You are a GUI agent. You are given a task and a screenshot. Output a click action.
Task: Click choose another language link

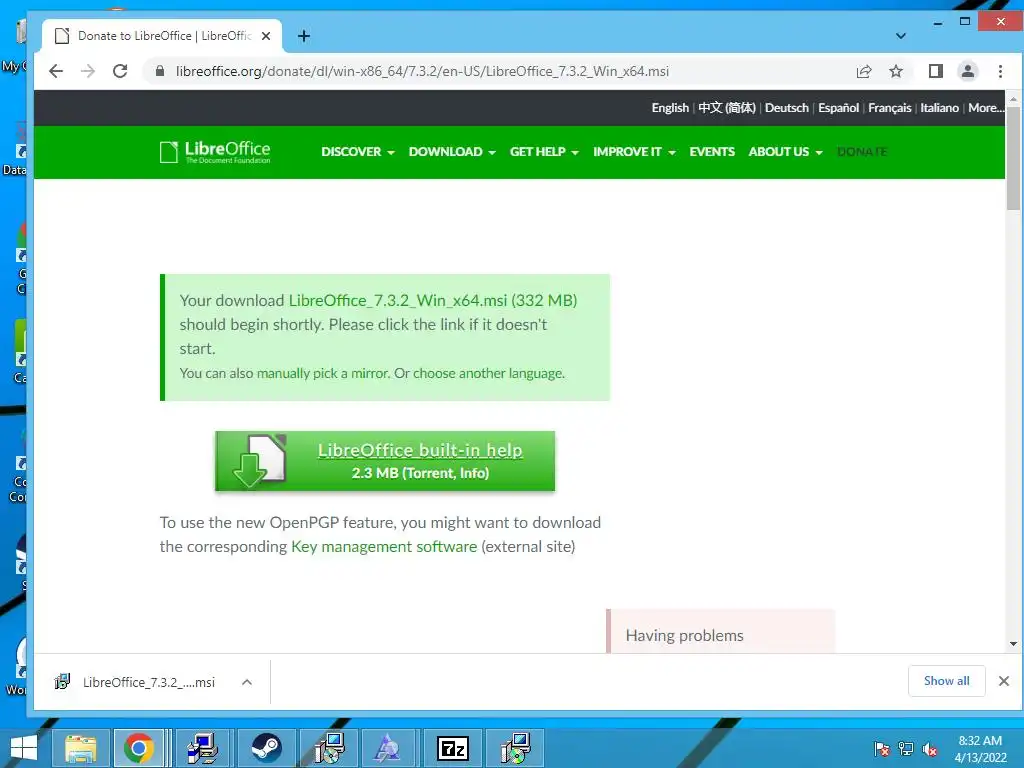[488, 373]
